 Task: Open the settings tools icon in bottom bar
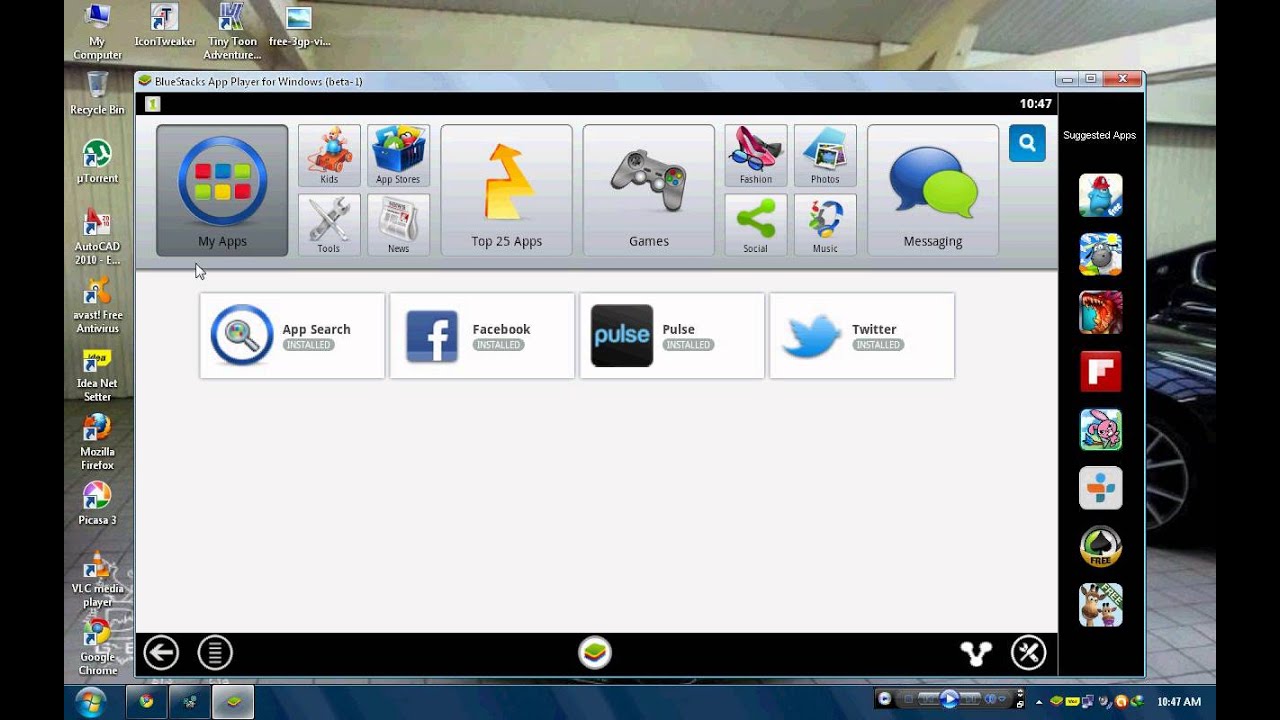(x=1028, y=653)
